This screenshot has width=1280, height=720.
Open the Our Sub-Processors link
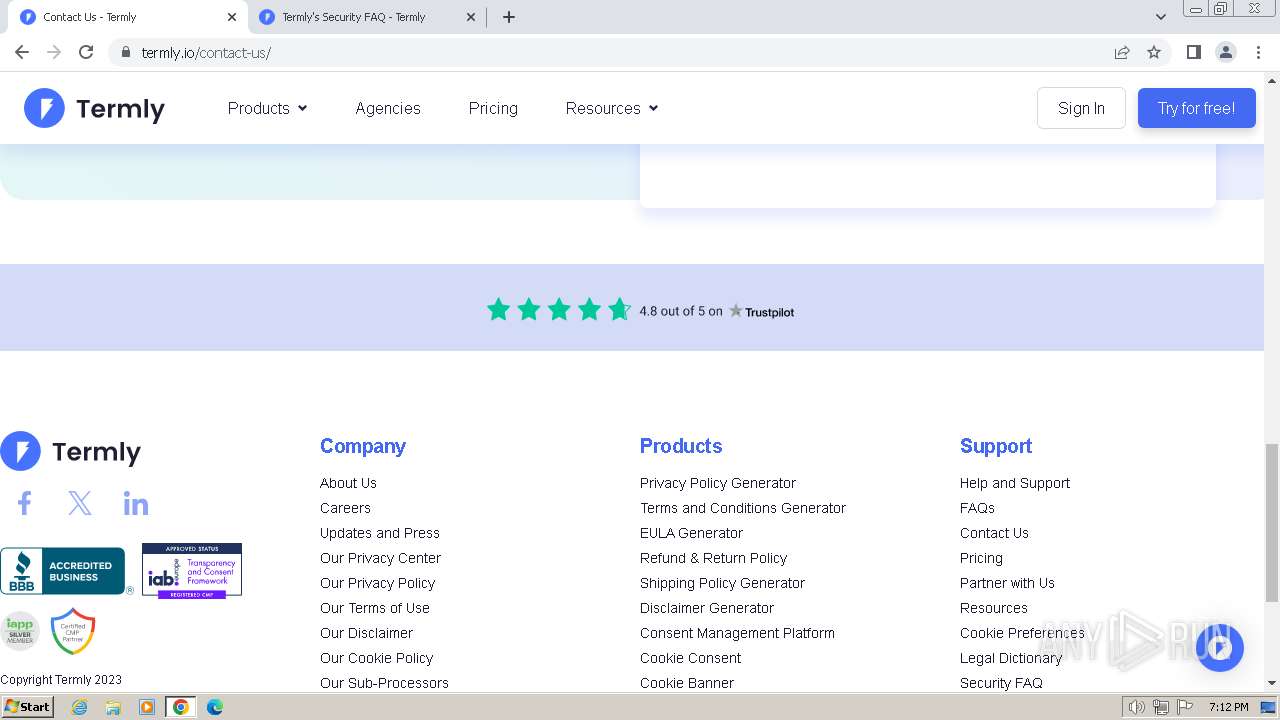pos(384,683)
